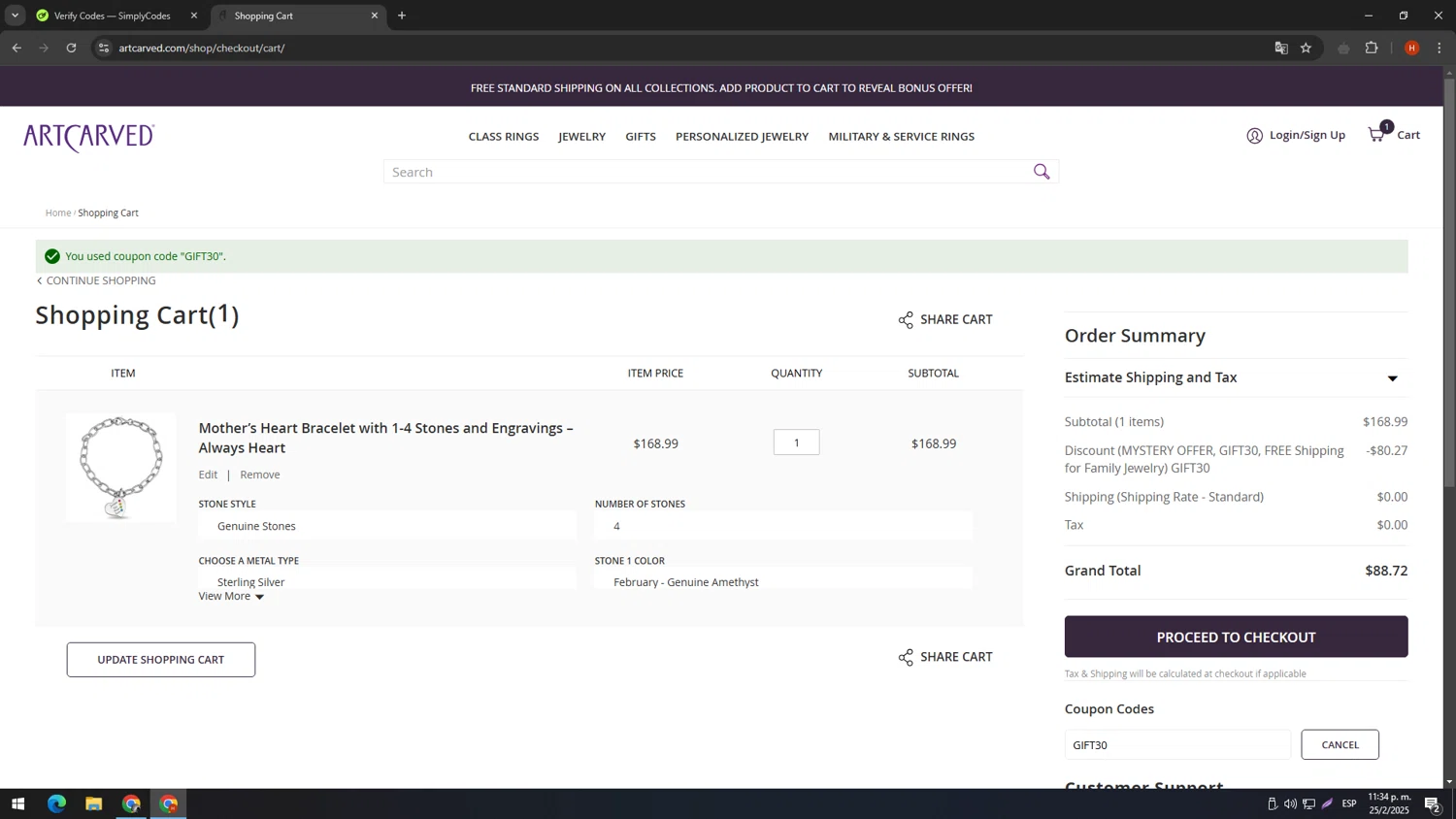The width and height of the screenshot is (1456, 819).
Task: Open a new browser tab
Action: [x=402, y=16]
